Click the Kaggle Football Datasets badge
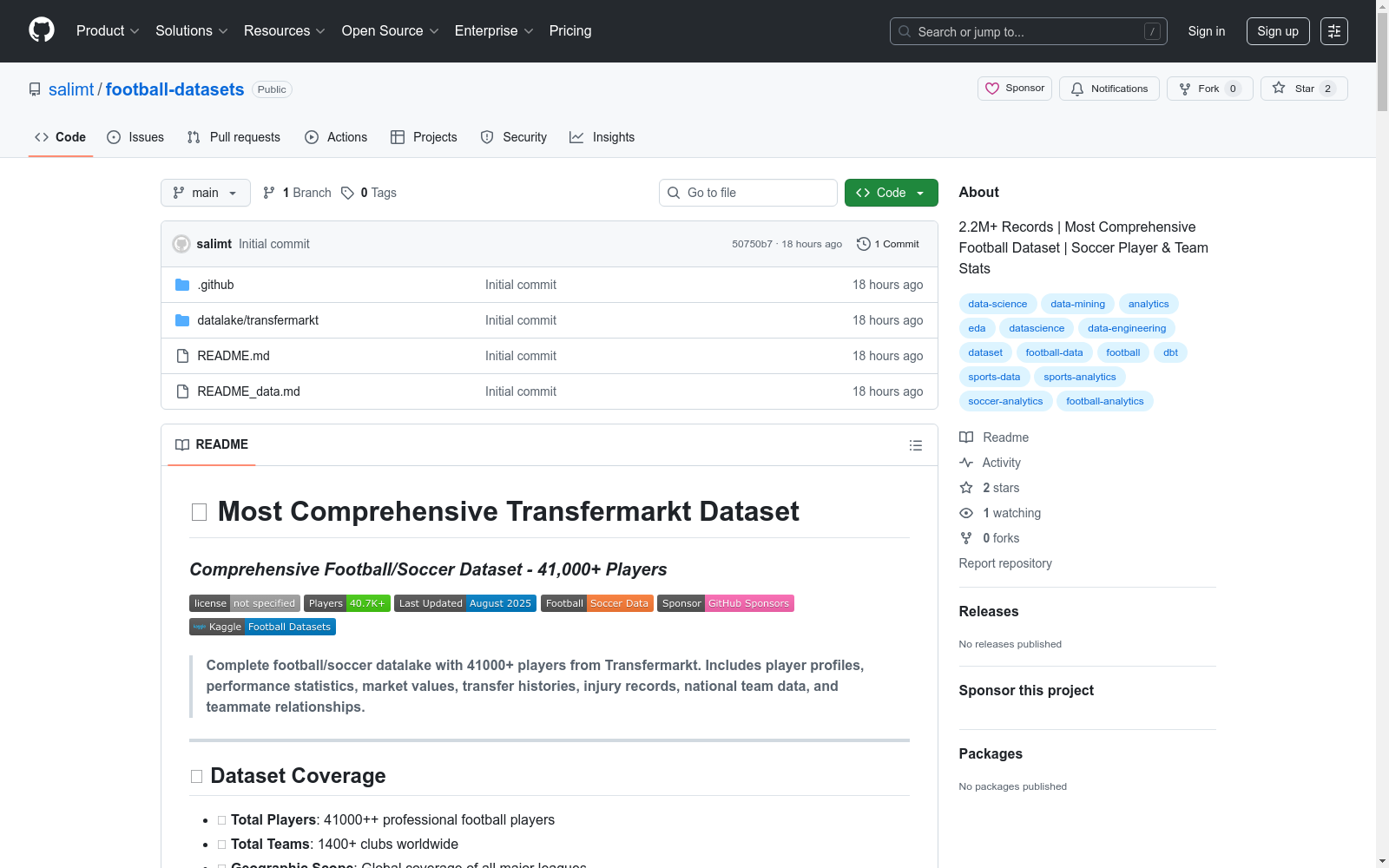This screenshot has width=1389, height=868. pos(262,627)
